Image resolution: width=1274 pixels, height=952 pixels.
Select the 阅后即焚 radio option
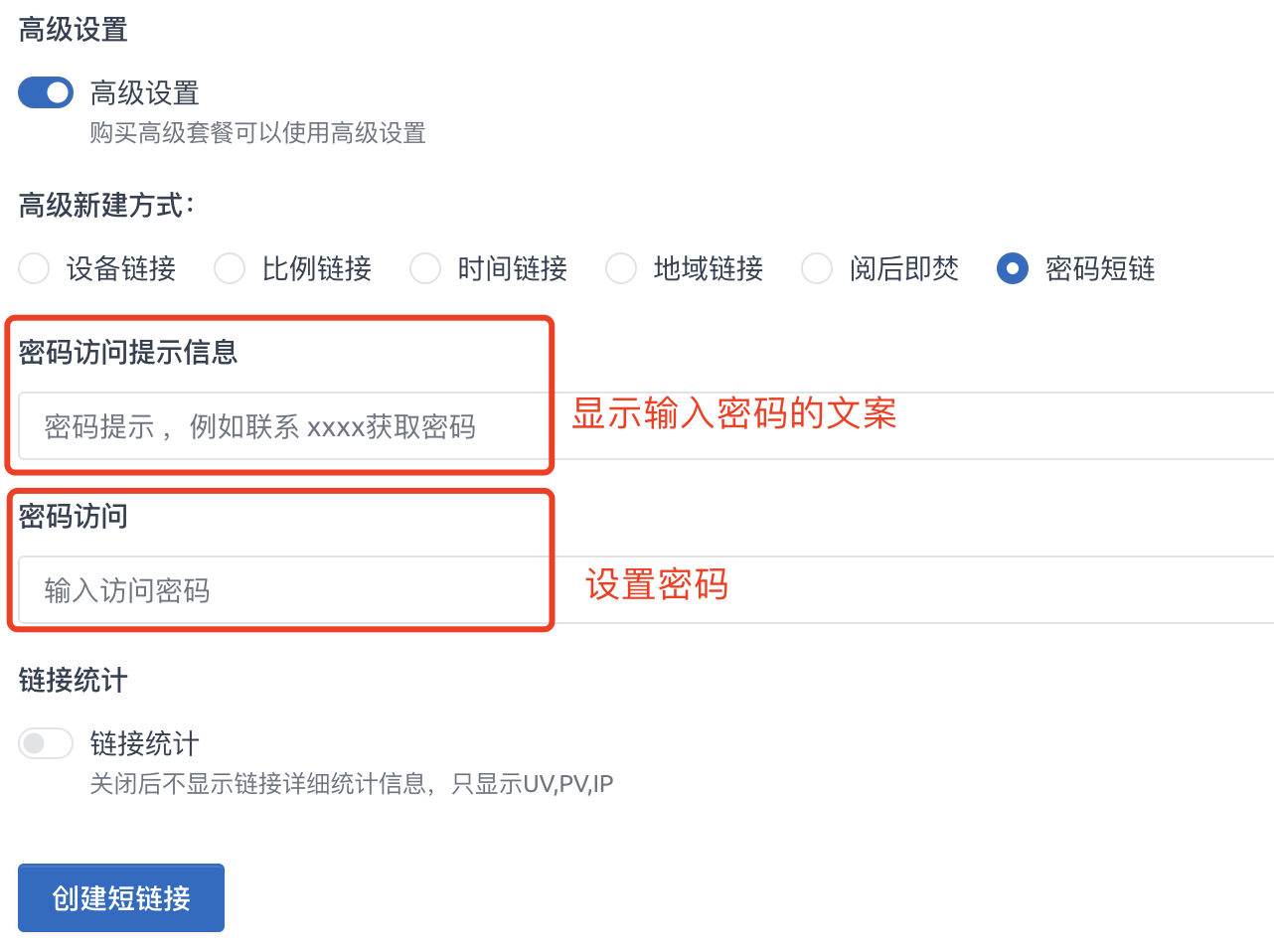[x=816, y=268]
